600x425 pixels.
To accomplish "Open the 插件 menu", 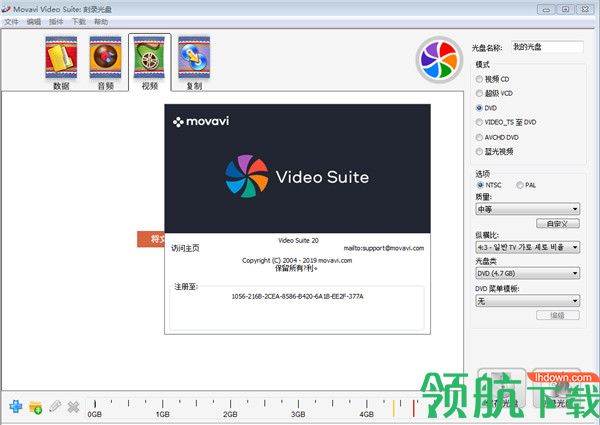I will 56,22.
